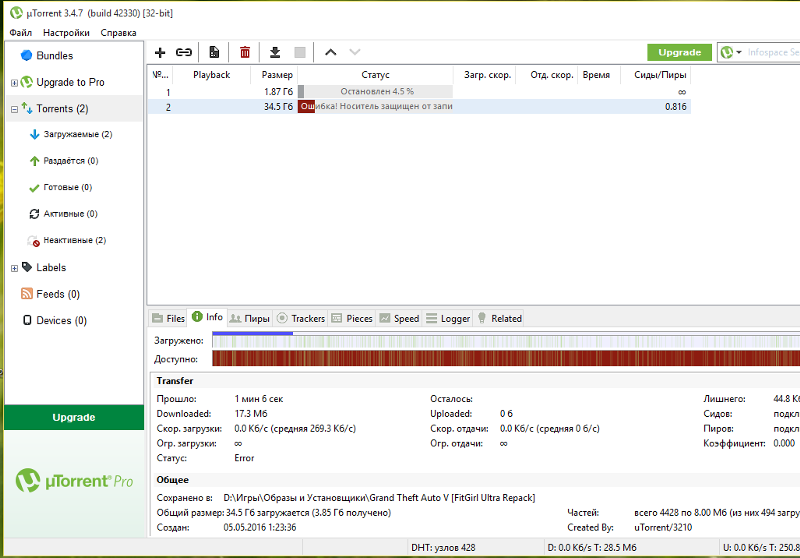Switch to the Files tab
Viewport: 800px width, 558px height.
coord(169,318)
